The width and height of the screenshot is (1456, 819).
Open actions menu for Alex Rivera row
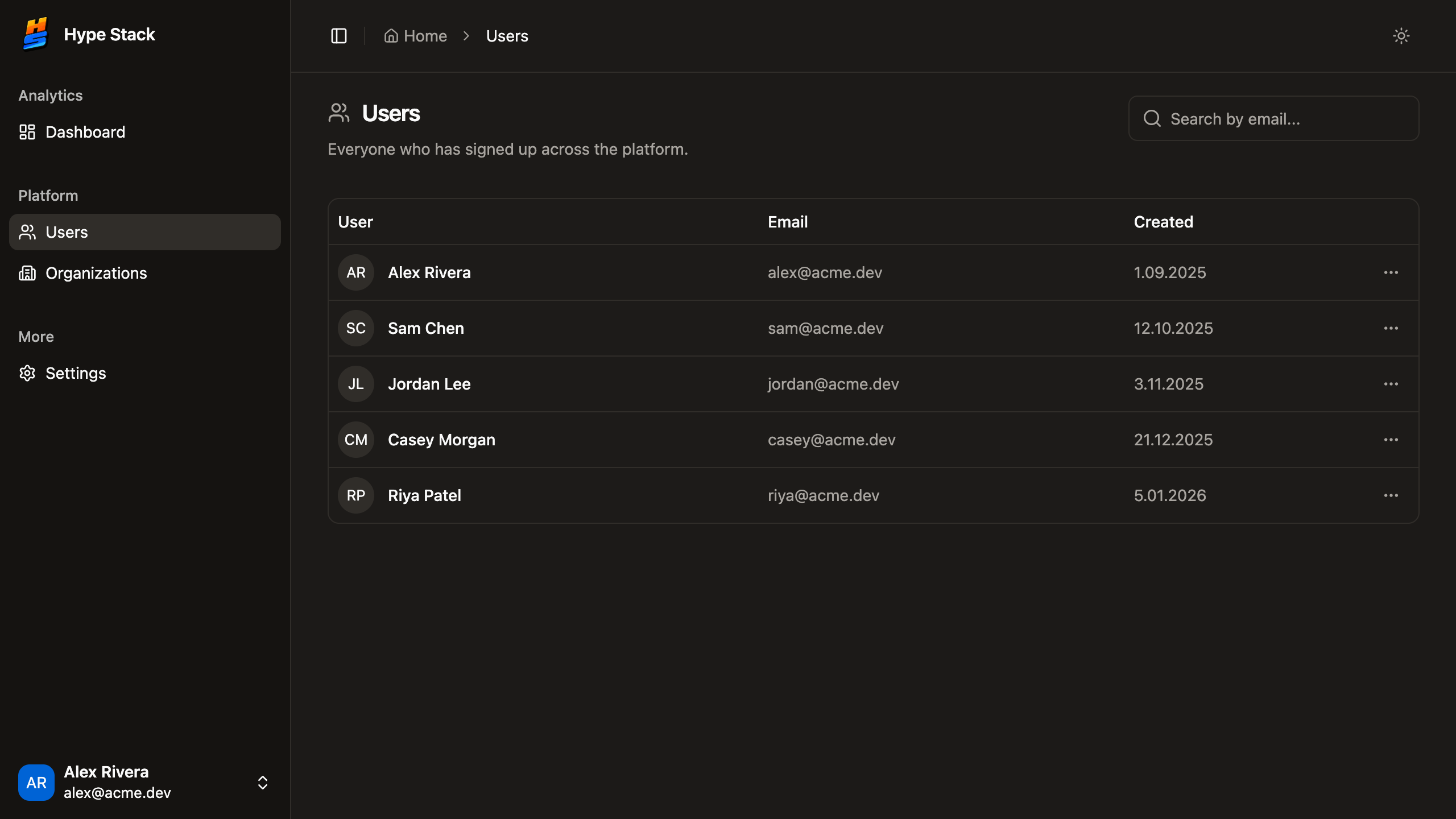click(x=1391, y=272)
